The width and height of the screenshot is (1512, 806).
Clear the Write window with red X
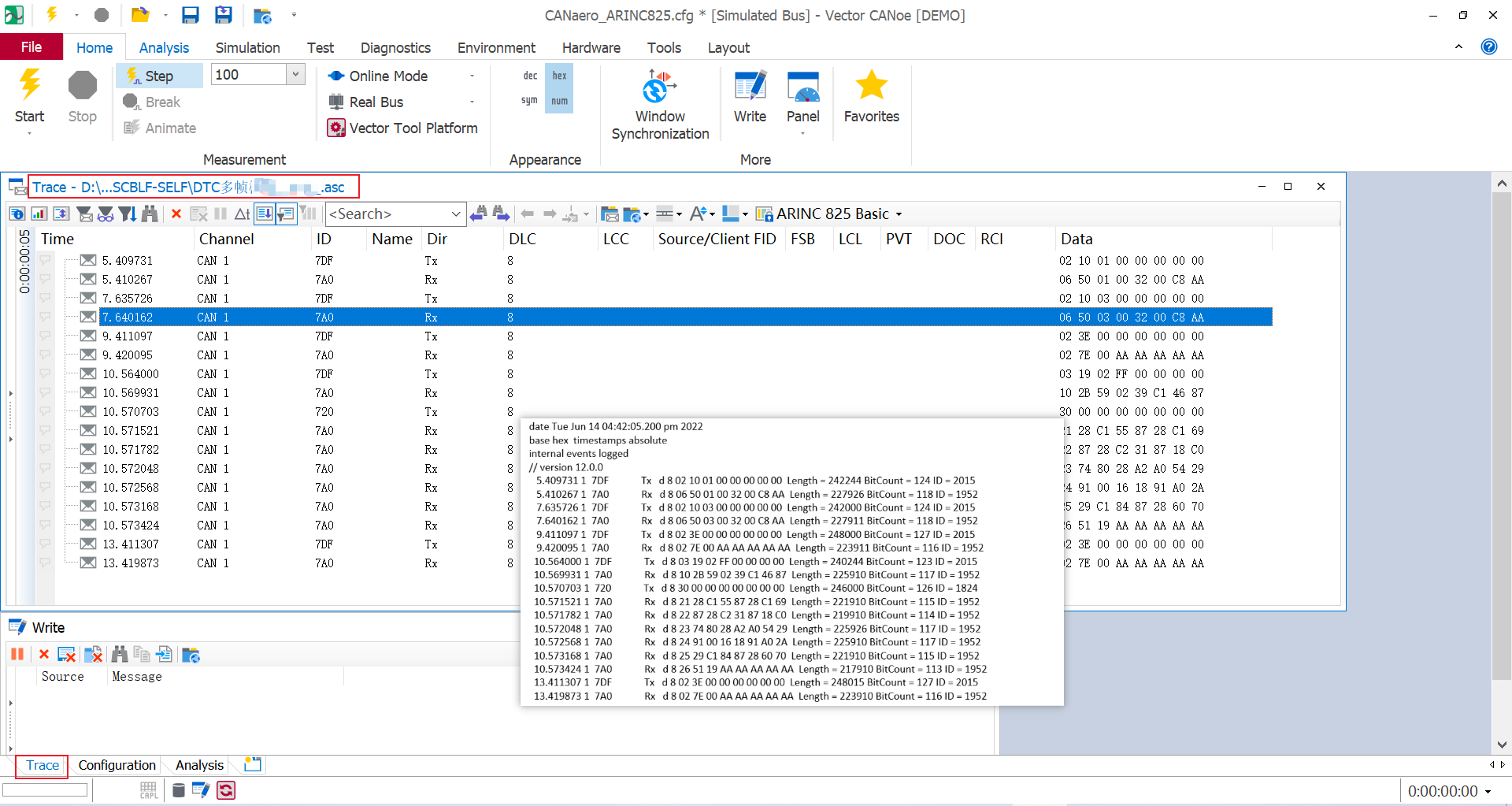click(x=44, y=654)
